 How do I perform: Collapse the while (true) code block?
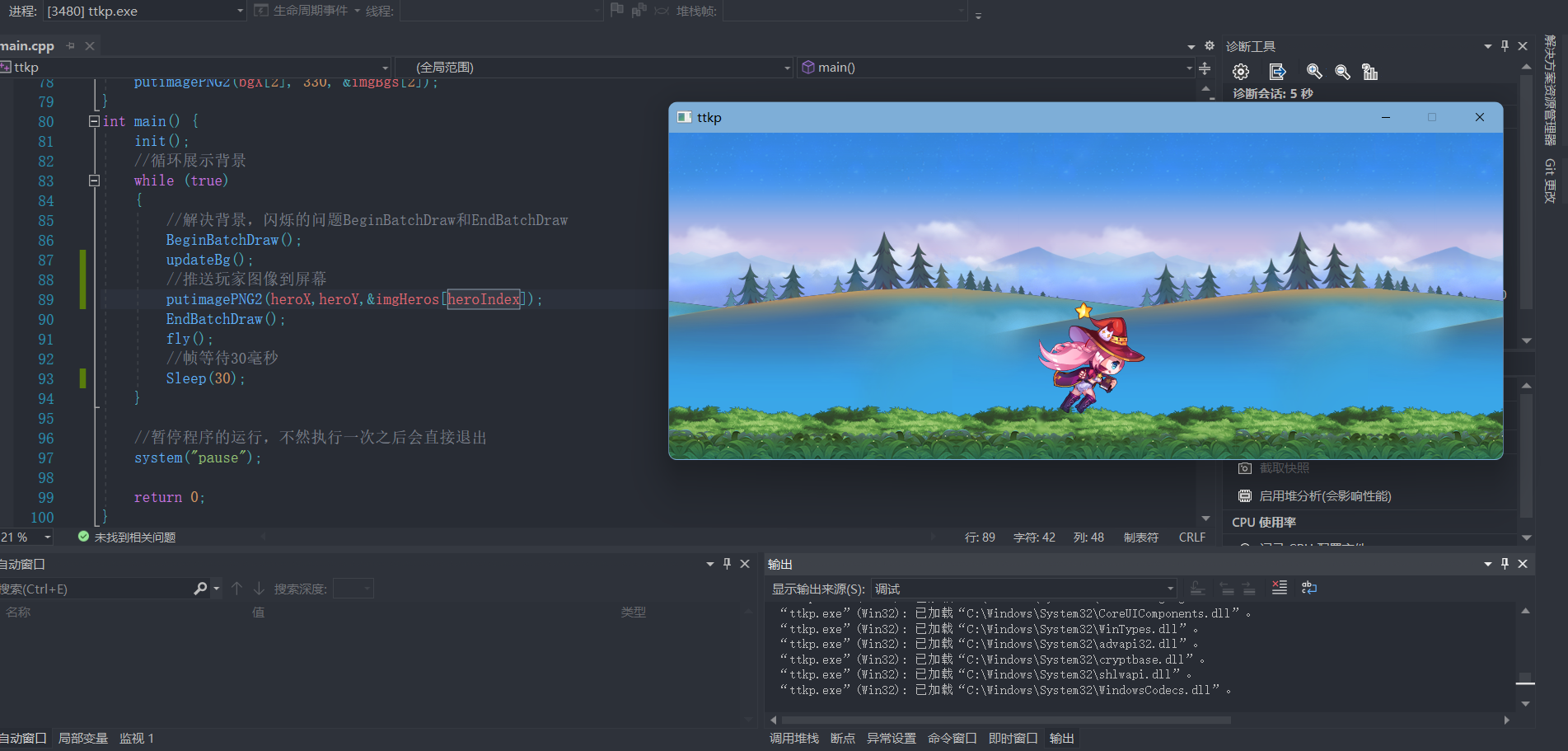[x=94, y=181]
